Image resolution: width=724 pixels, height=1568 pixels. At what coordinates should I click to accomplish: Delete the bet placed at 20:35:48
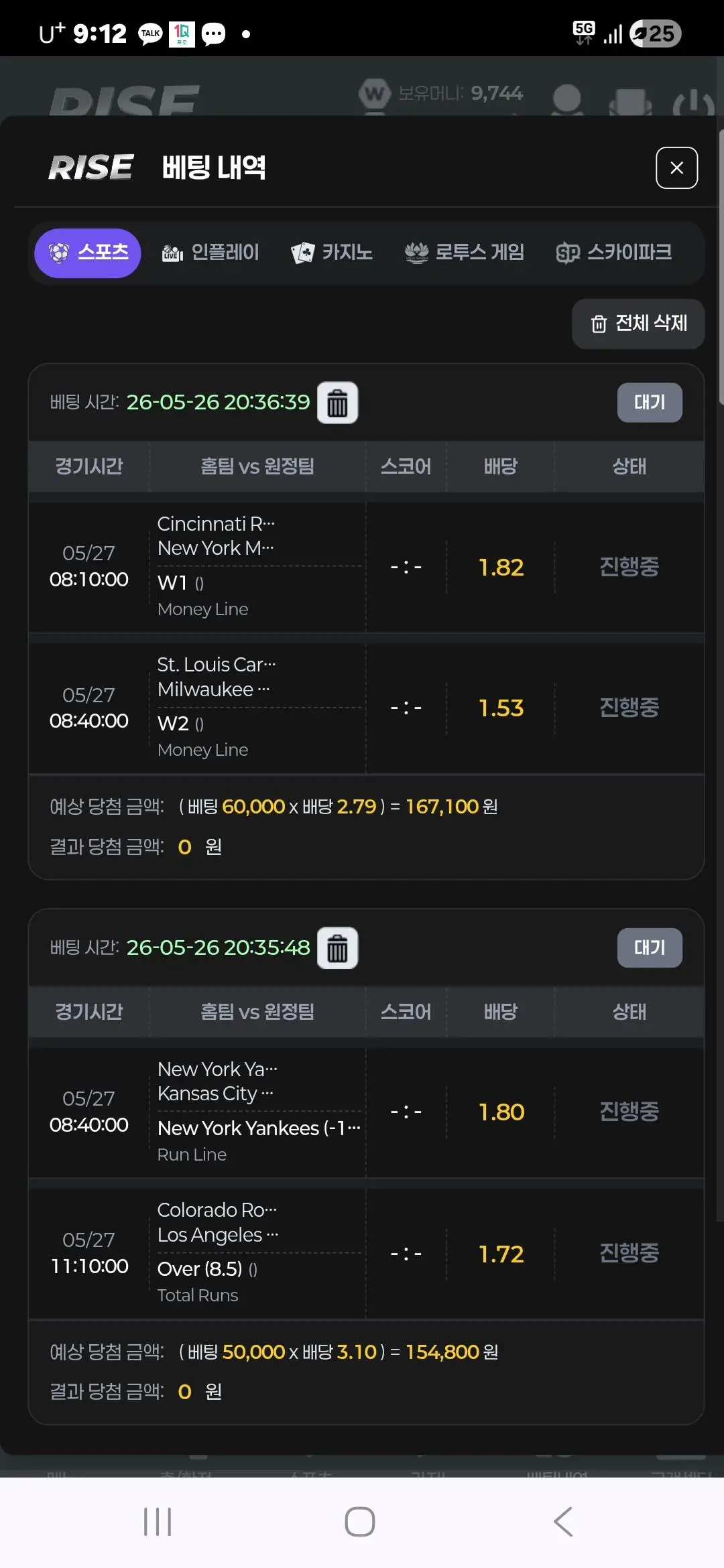tap(337, 948)
